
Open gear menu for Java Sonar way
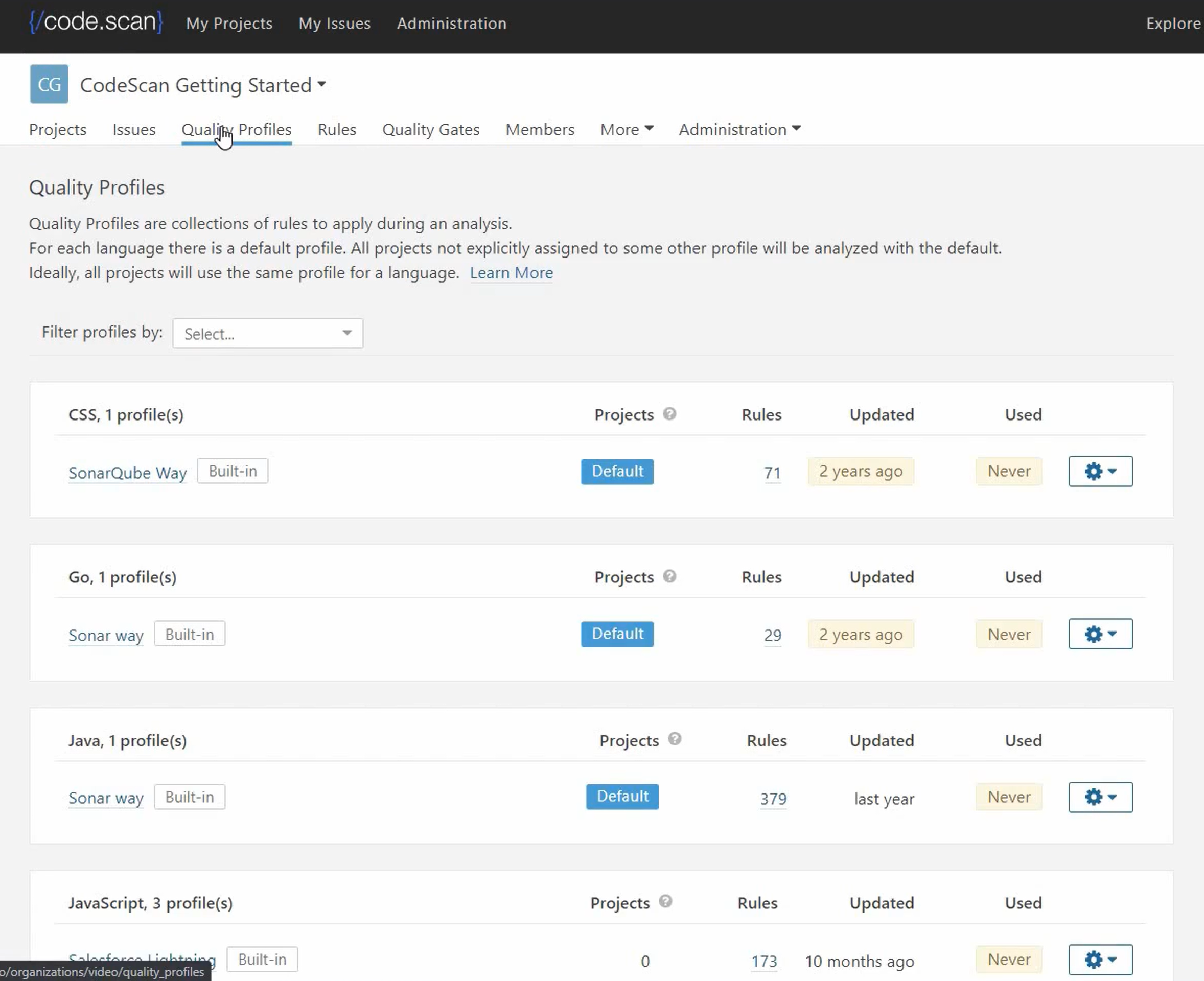(x=1100, y=797)
